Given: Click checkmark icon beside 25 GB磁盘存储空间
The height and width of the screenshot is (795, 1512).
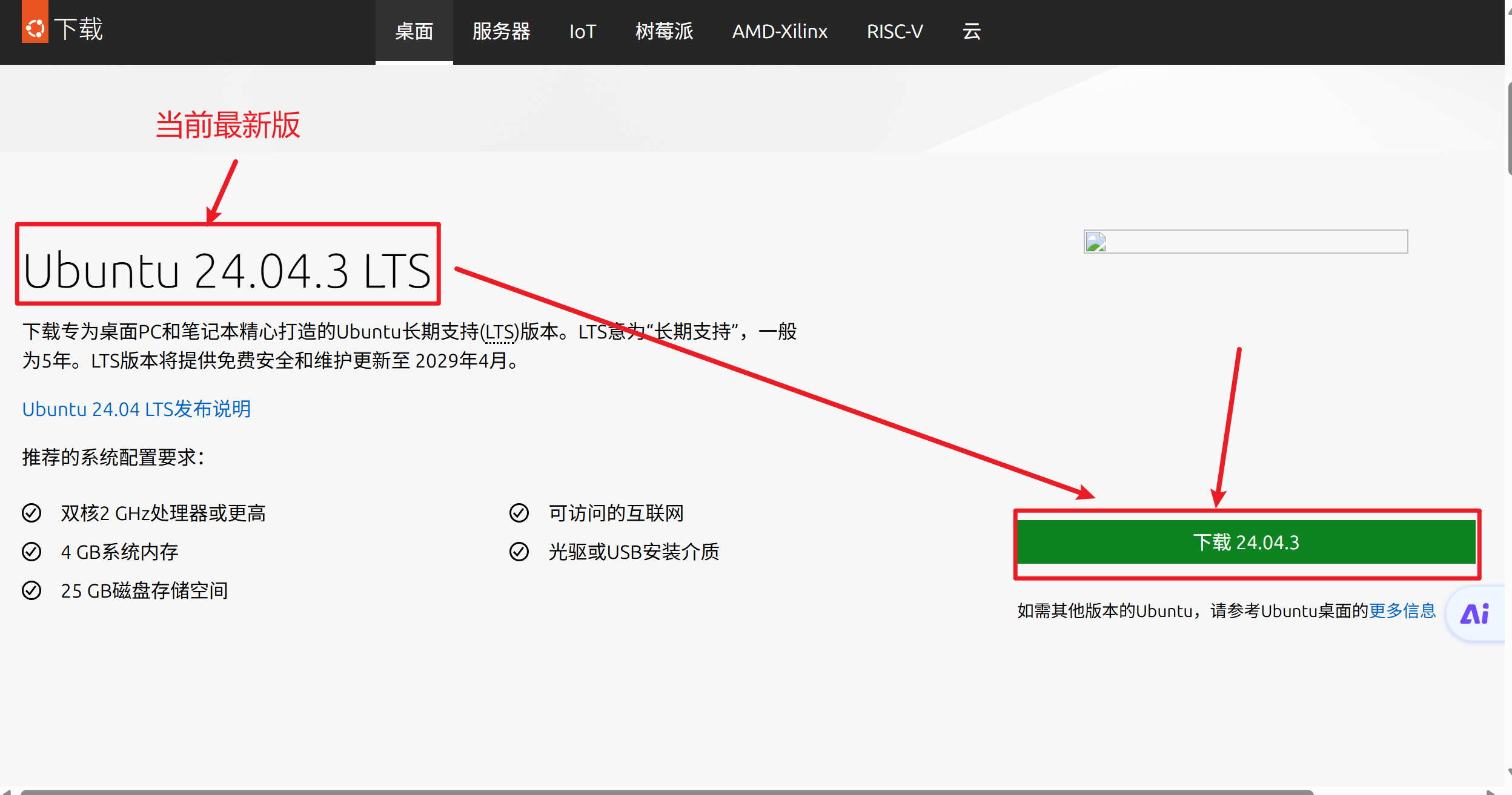Looking at the screenshot, I should [x=31, y=590].
